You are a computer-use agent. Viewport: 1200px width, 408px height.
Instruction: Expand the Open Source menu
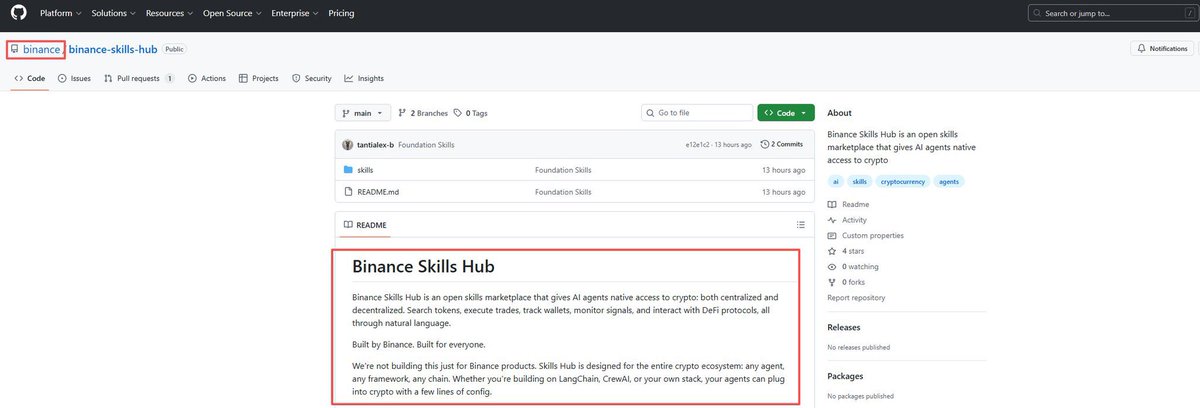232,14
